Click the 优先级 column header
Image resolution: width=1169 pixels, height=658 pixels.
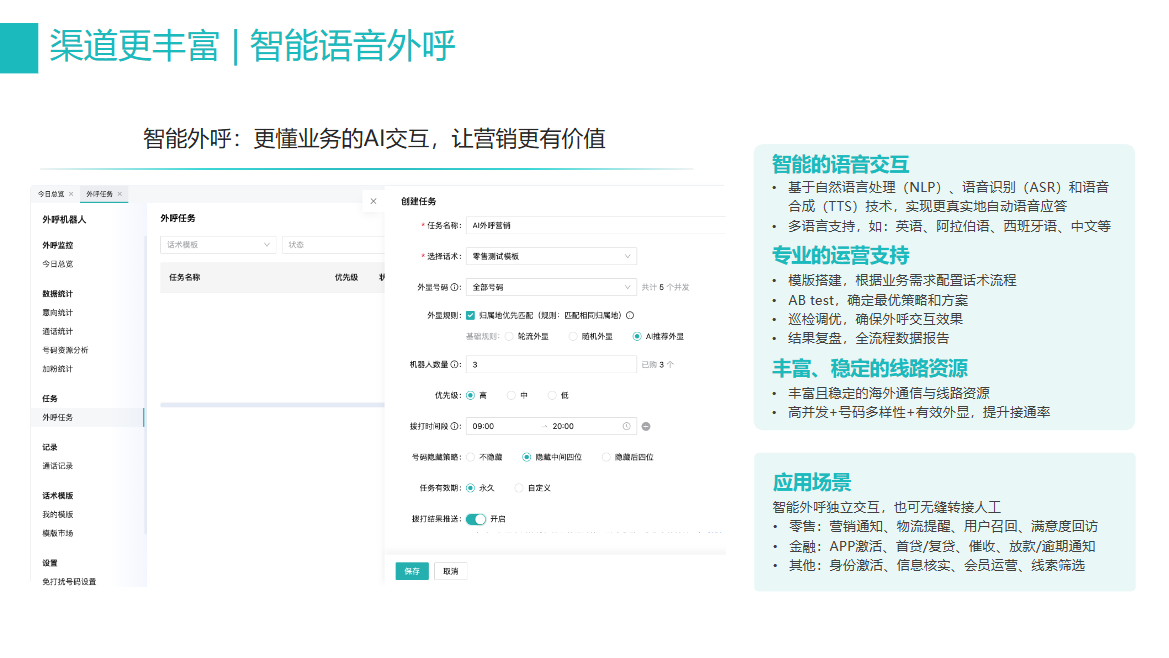point(346,277)
